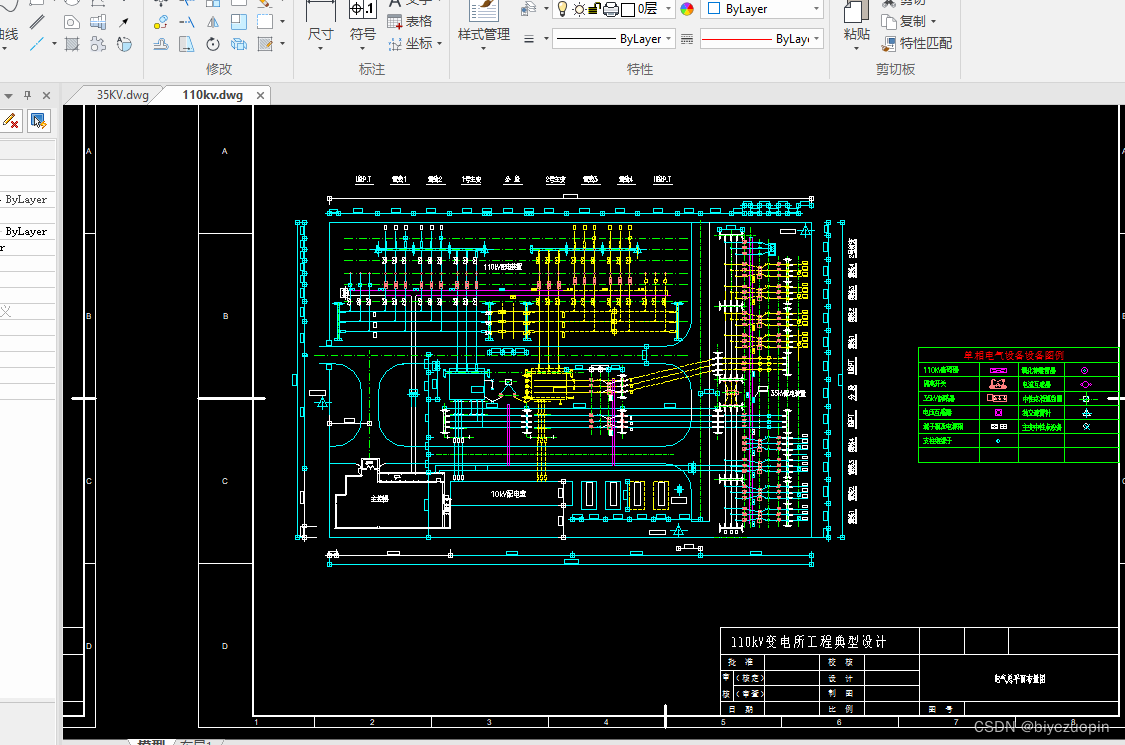The image size is (1125, 745).
Task: Expand the dashed rectangle dropdown arrow
Action: coord(283,22)
